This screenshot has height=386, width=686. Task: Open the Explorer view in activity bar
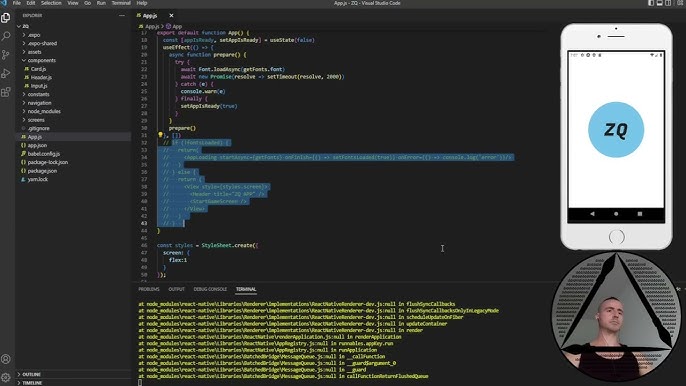coord(6,18)
